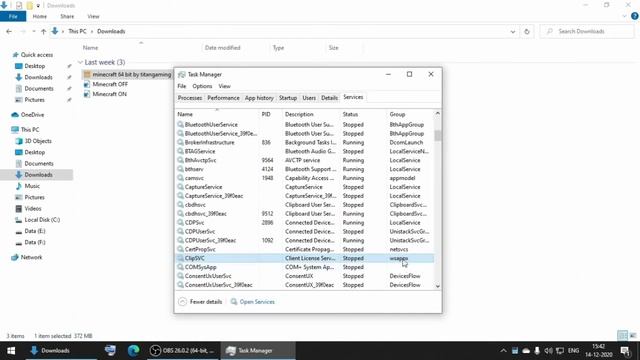Open Music folder in sidebar
640x360 pixels.
click(28, 186)
